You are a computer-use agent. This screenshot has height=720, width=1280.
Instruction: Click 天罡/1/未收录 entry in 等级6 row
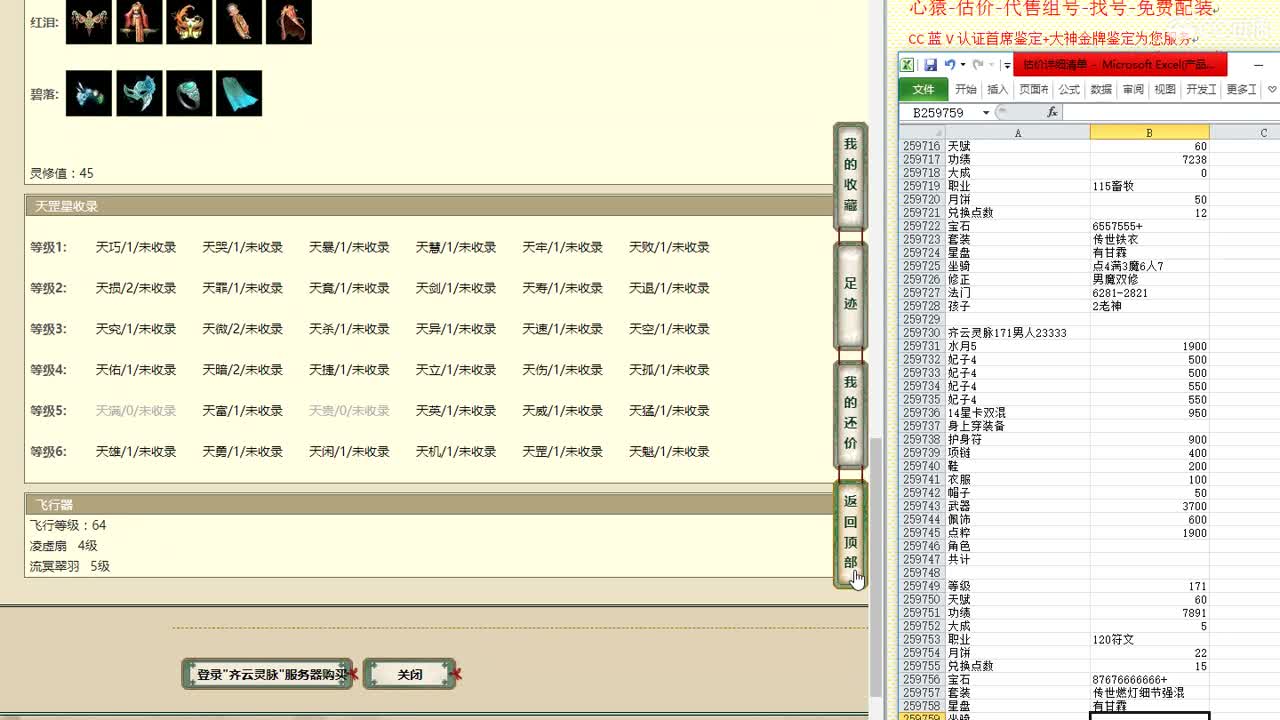563,452
